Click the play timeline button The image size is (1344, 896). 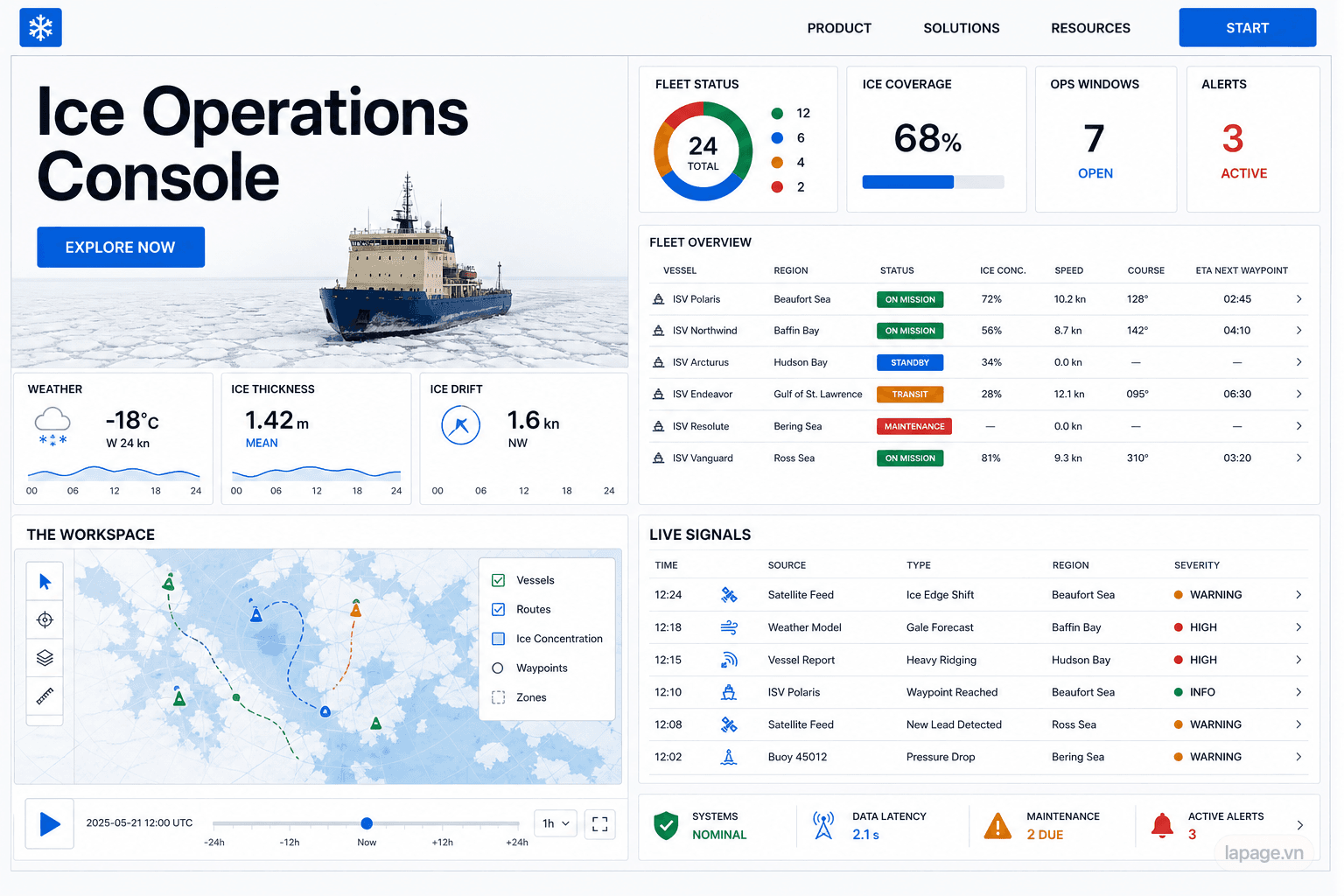point(50,823)
